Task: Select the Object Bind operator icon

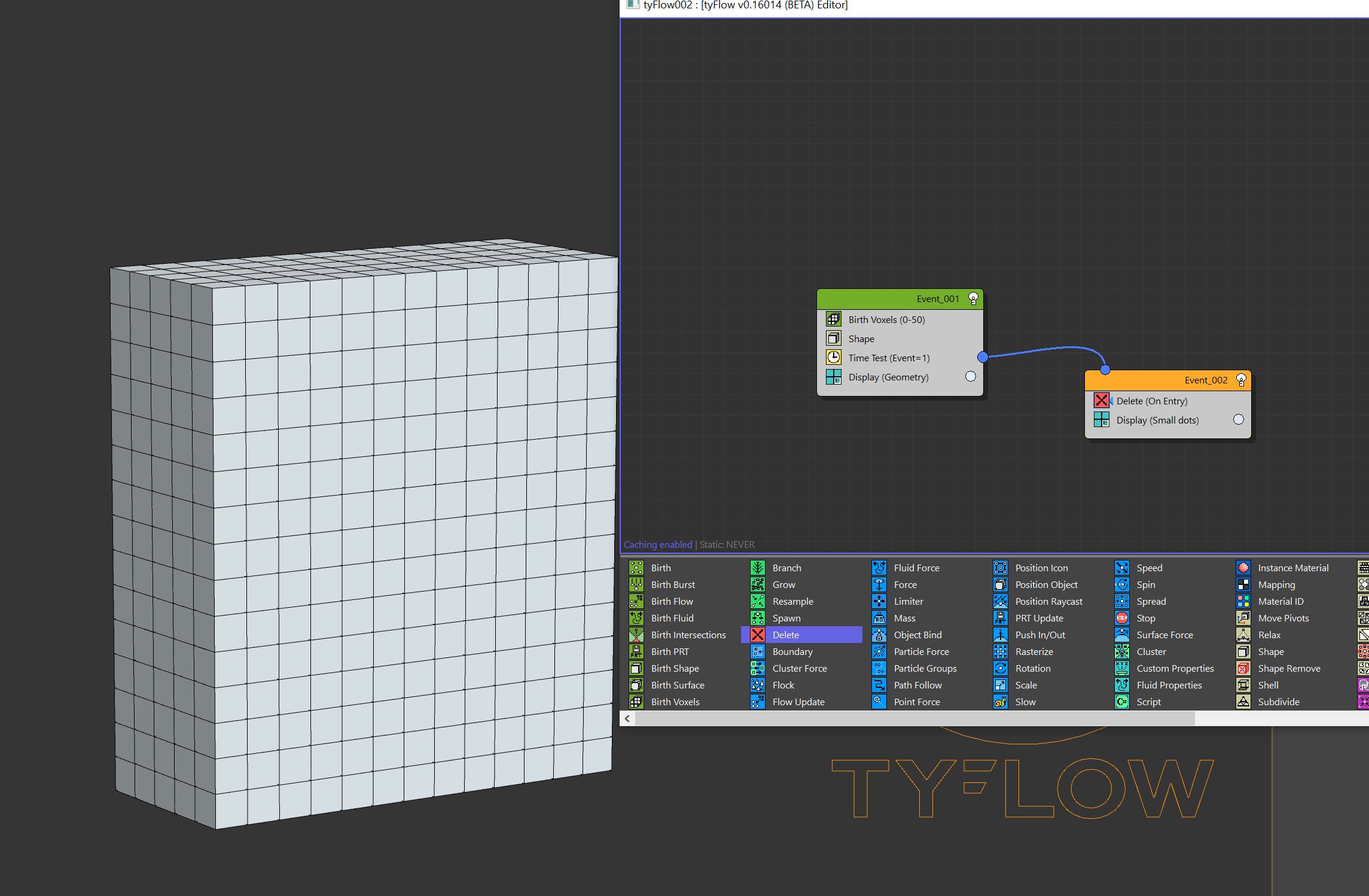Action: pos(879,635)
